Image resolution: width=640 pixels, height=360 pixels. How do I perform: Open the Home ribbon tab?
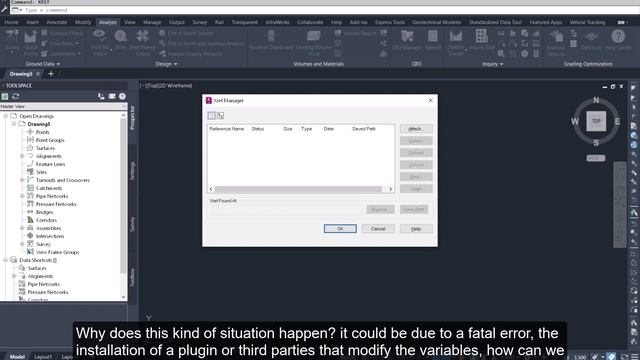coord(11,22)
